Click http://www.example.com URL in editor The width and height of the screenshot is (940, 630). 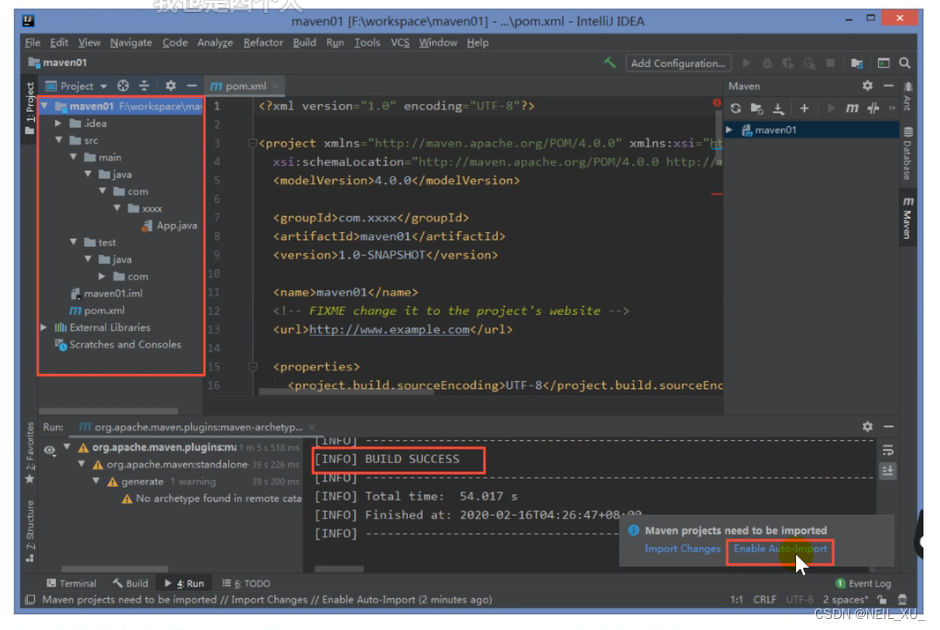click(389, 330)
